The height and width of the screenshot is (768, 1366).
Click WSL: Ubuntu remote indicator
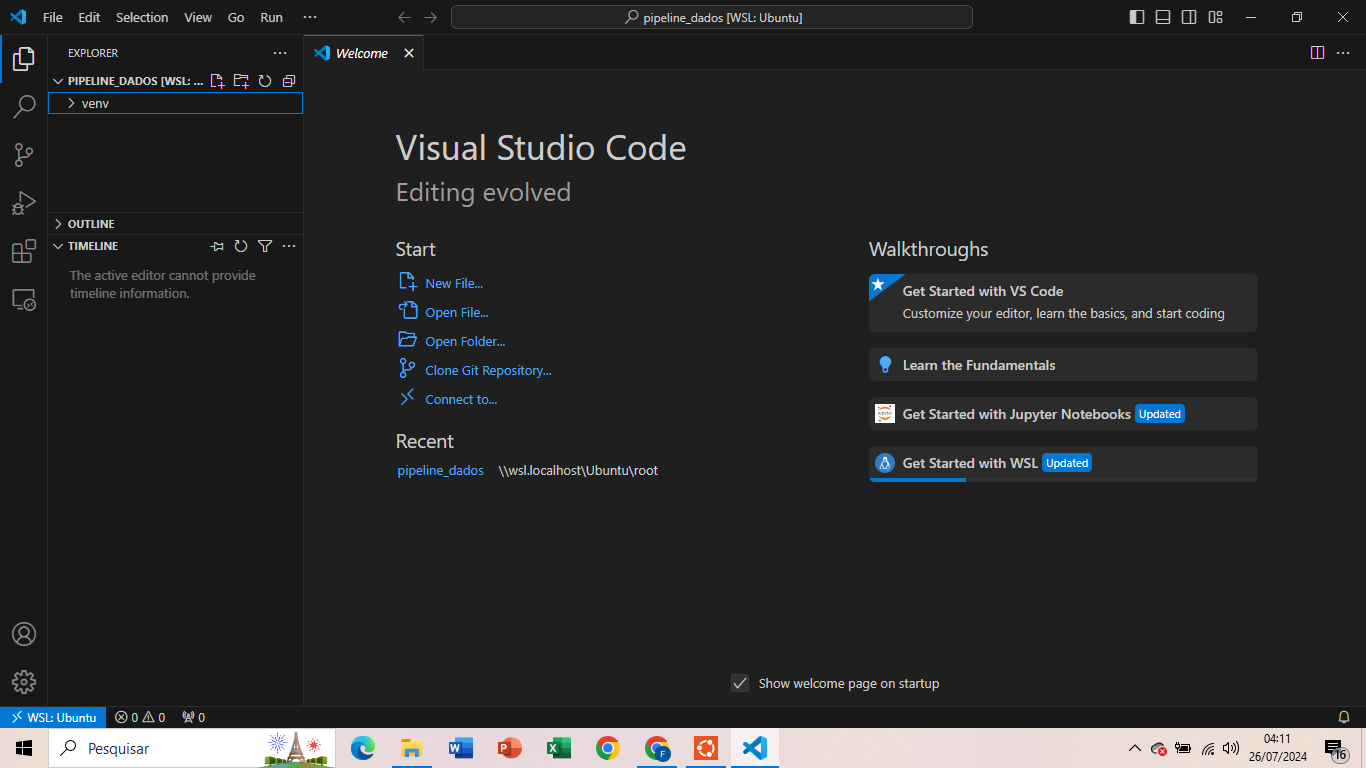[52, 717]
